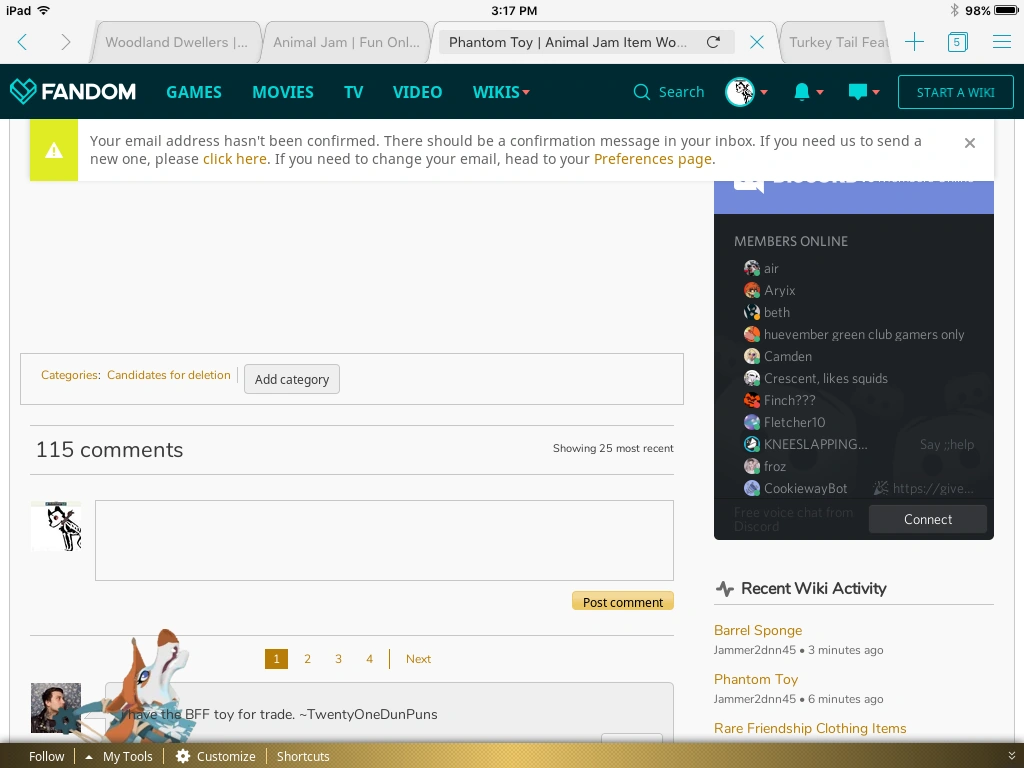1024x768 pixels.
Task: Open the user avatar account menu
Action: pyautogui.click(x=746, y=92)
